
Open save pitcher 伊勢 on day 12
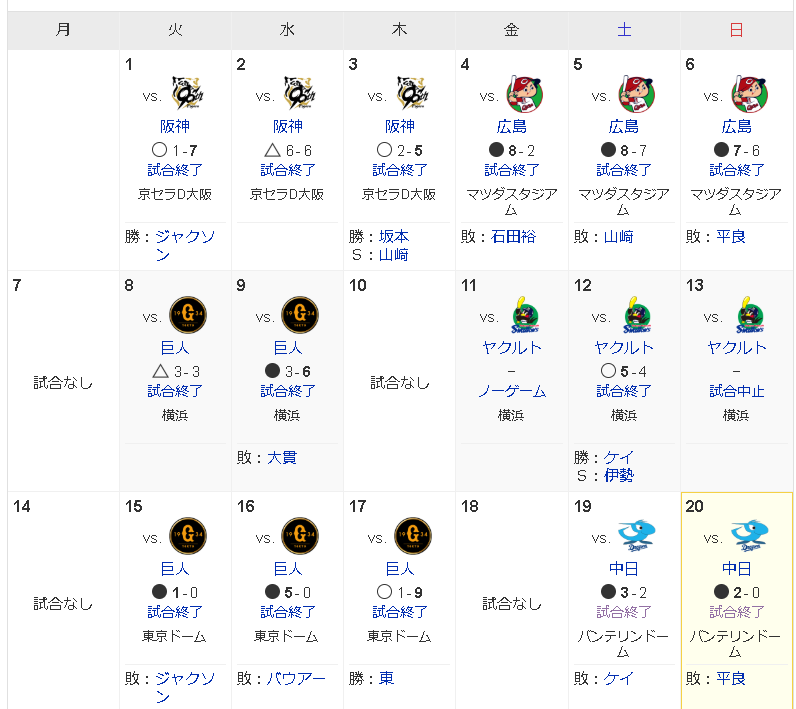(x=619, y=476)
